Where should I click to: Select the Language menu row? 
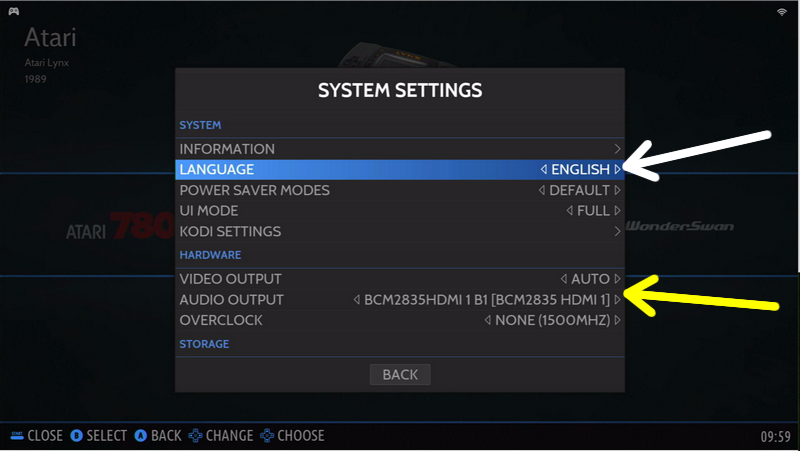[x=400, y=169]
